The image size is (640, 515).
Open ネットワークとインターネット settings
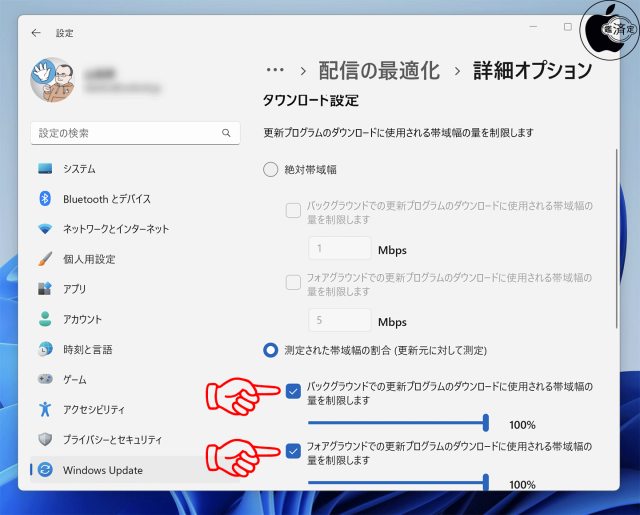tap(135, 229)
